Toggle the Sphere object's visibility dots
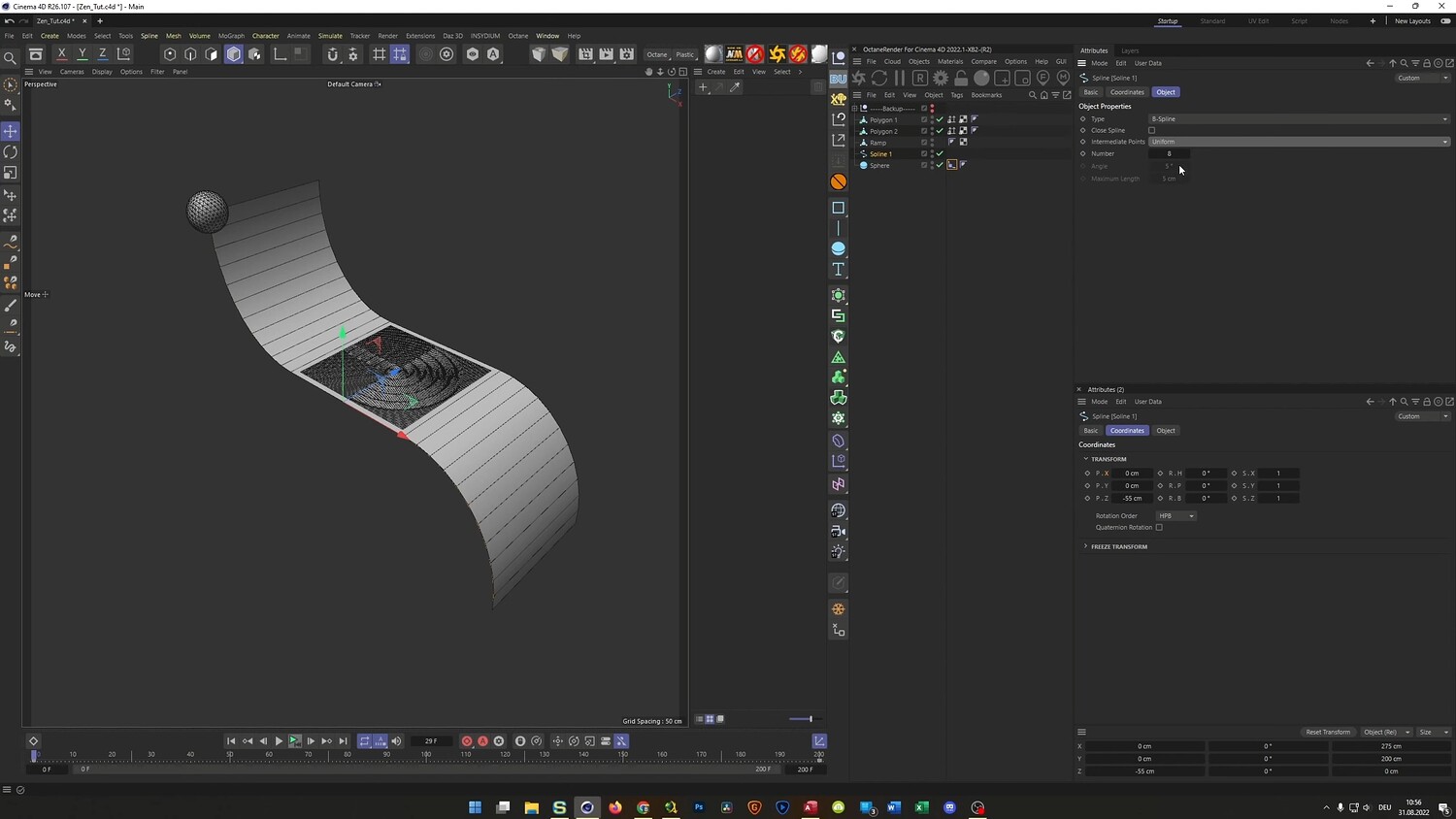Screen dimensions: 1456x819 [x=932, y=165]
